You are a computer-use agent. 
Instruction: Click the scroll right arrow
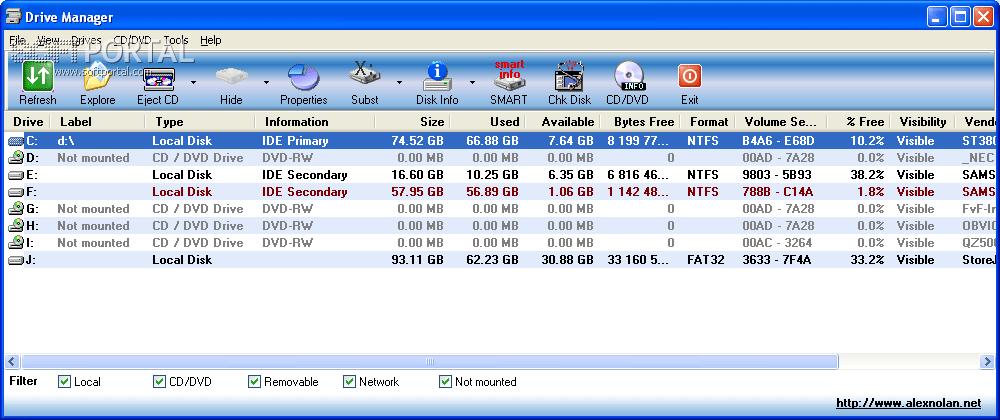click(x=987, y=362)
